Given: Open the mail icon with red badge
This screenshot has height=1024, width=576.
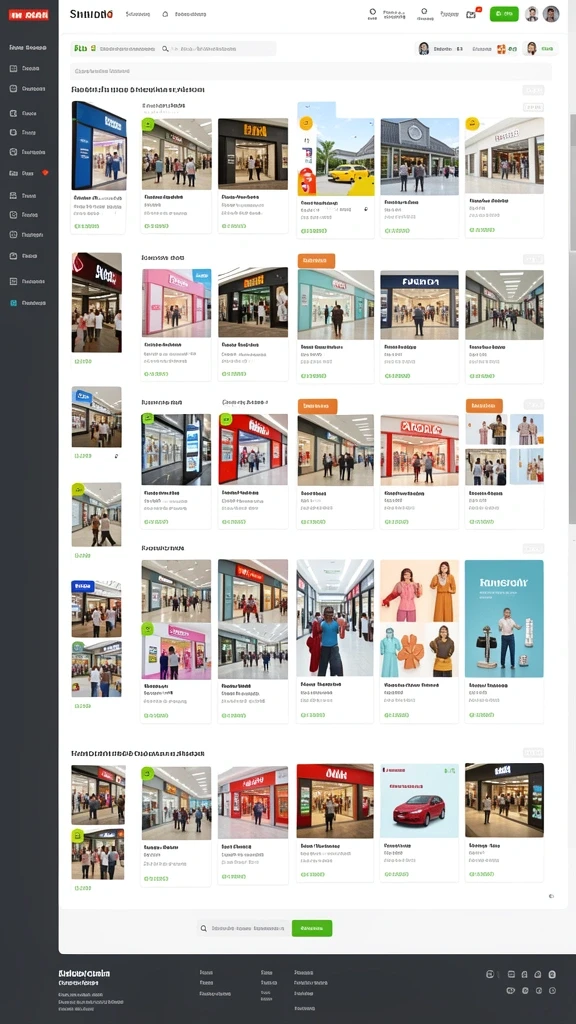Looking at the screenshot, I should click(472, 14).
